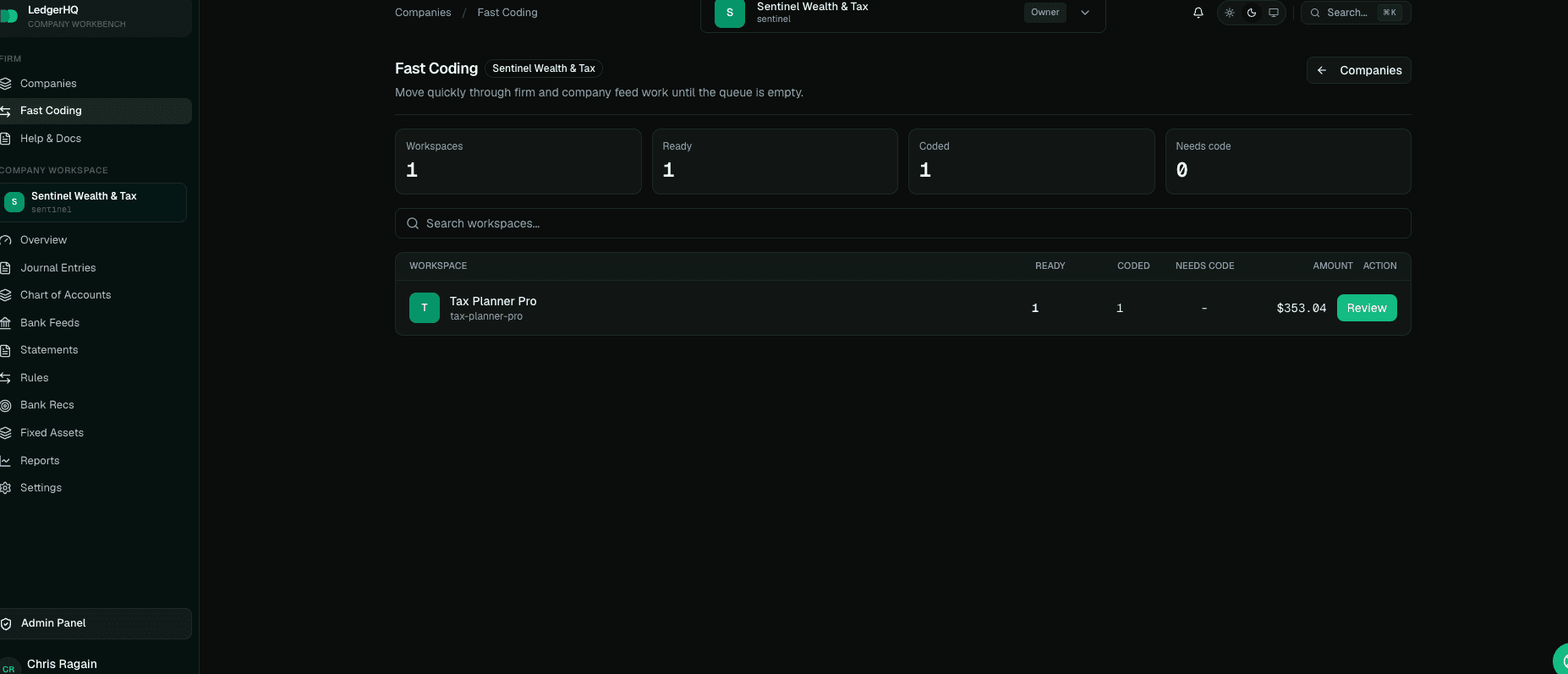1568x674 pixels.
Task: Click the Bank Recs target icon
Action: coord(5,405)
